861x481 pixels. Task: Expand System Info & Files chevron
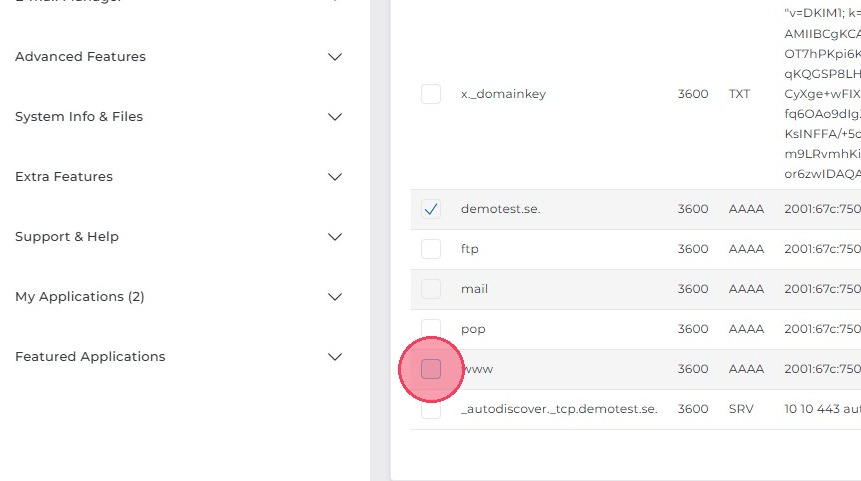coord(335,117)
